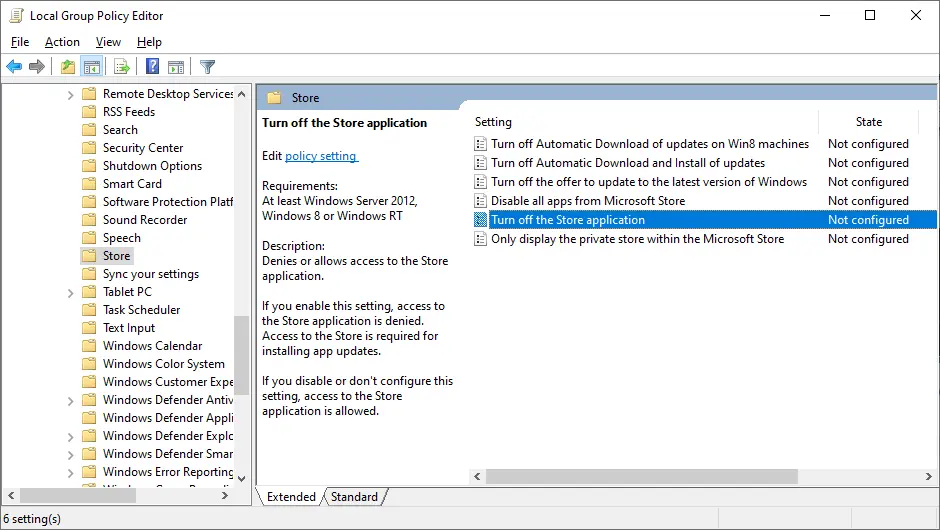Click the Setting column header
This screenshot has width=940, height=530.
coord(493,122)
